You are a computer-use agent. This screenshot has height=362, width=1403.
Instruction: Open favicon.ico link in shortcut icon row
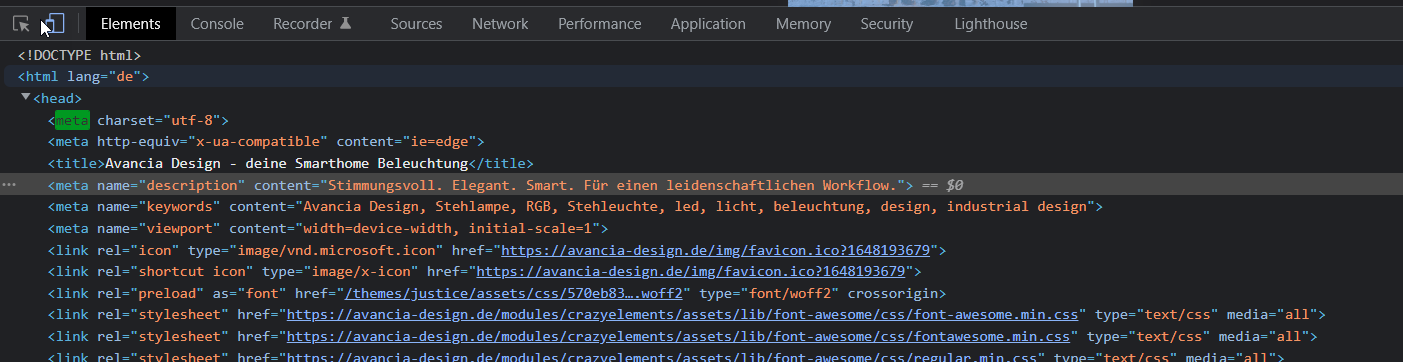(691, 272)
